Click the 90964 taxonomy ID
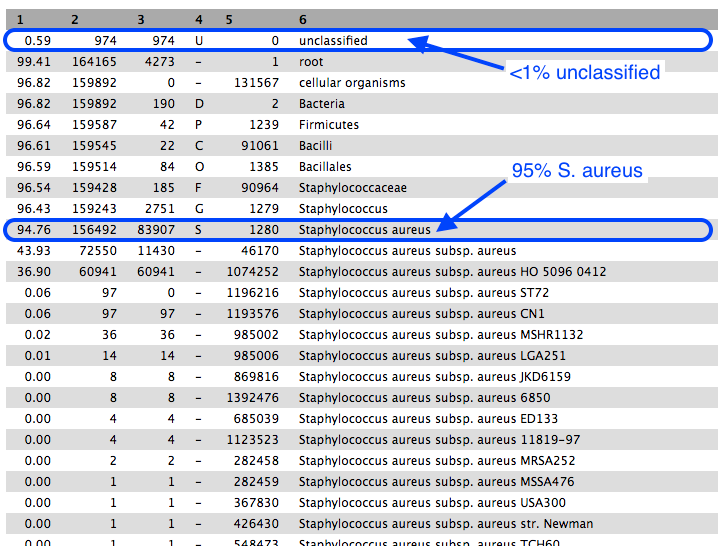The width and height of the screenshot is (719, 546). pyautogui.click(x=260, y=188)
